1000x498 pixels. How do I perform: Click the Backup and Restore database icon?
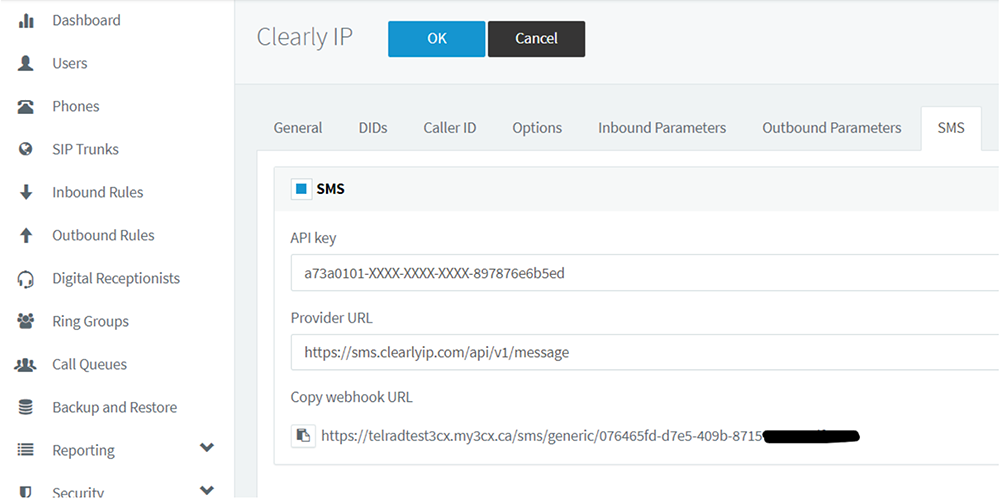pyautogui.click(x=26, y=407)
